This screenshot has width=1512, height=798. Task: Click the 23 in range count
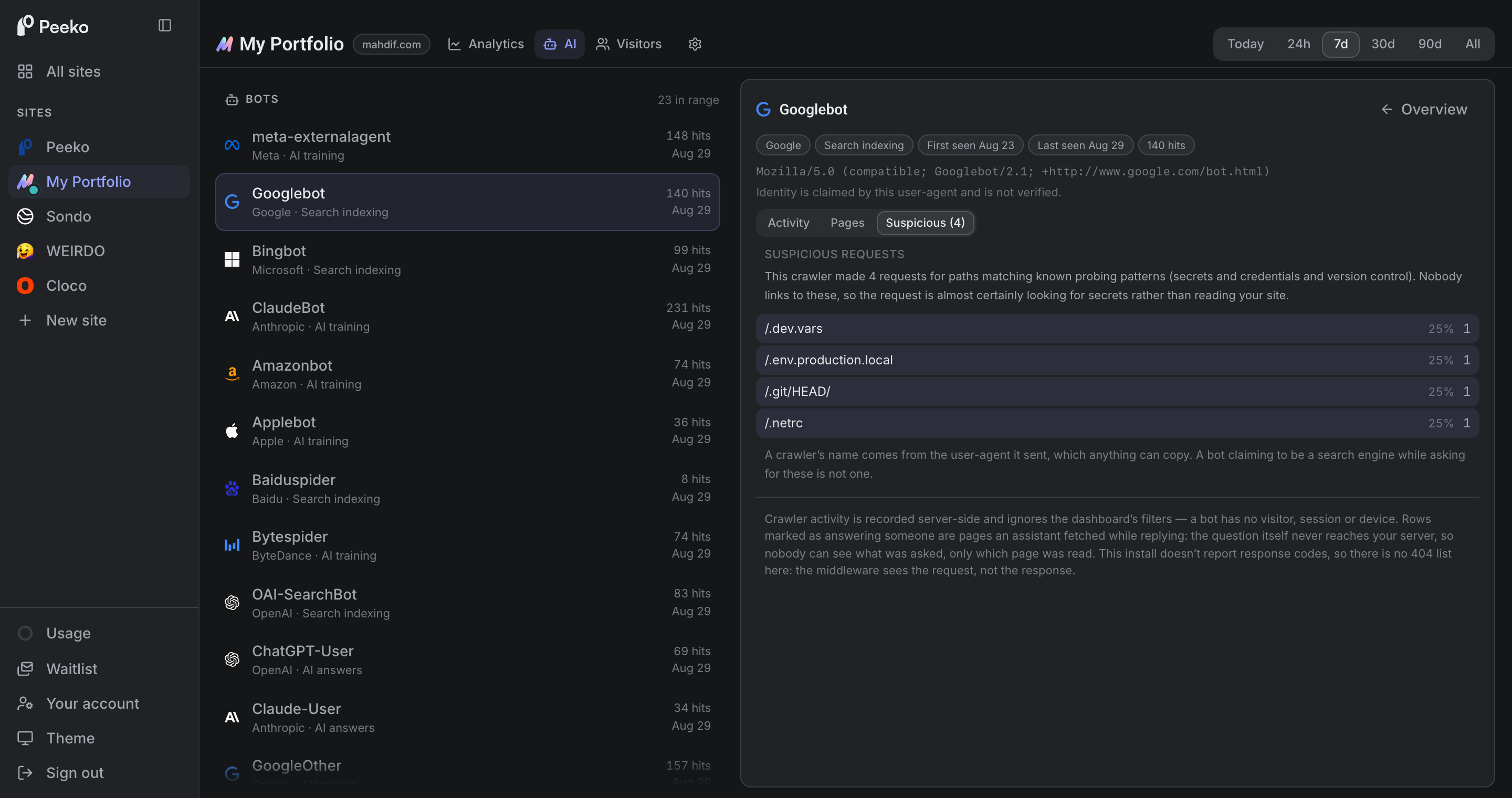click(x=688, y=100)
